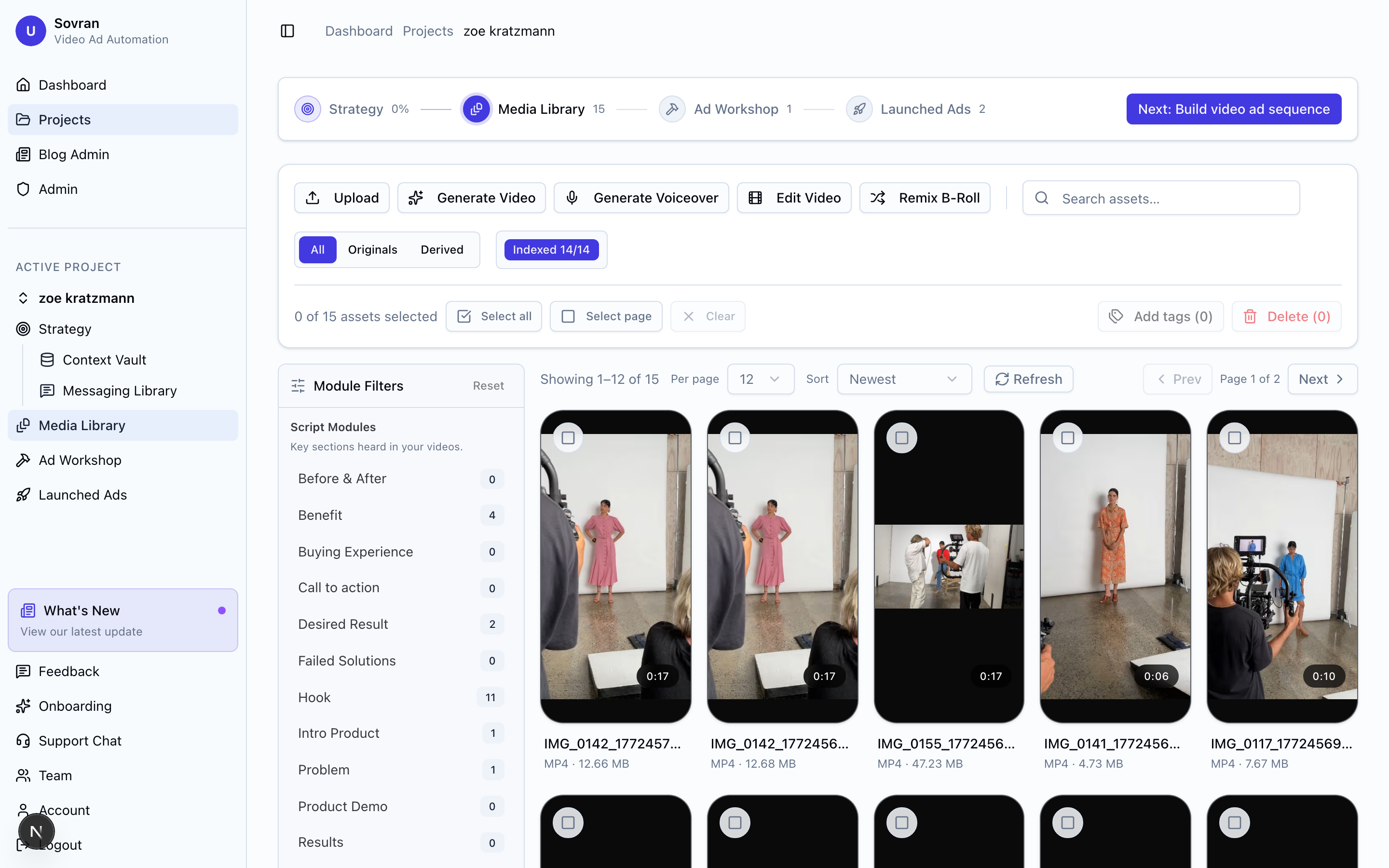Open the Generate Voiceover tool
1389x868 pixels.
pos(641,198)
